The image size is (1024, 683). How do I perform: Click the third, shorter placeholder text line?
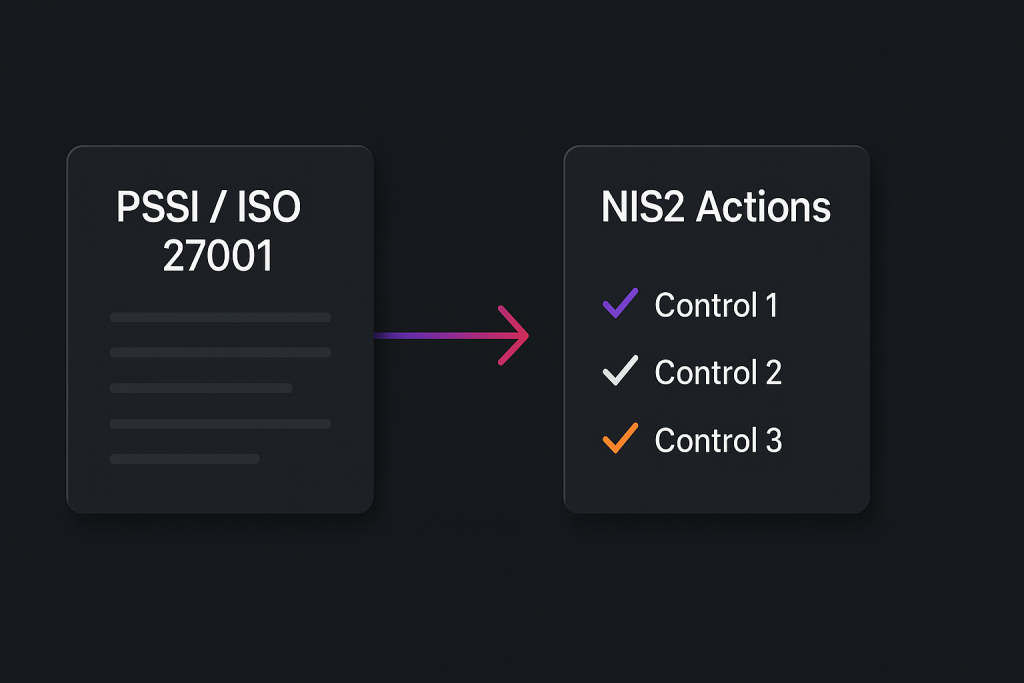[200, 388]
